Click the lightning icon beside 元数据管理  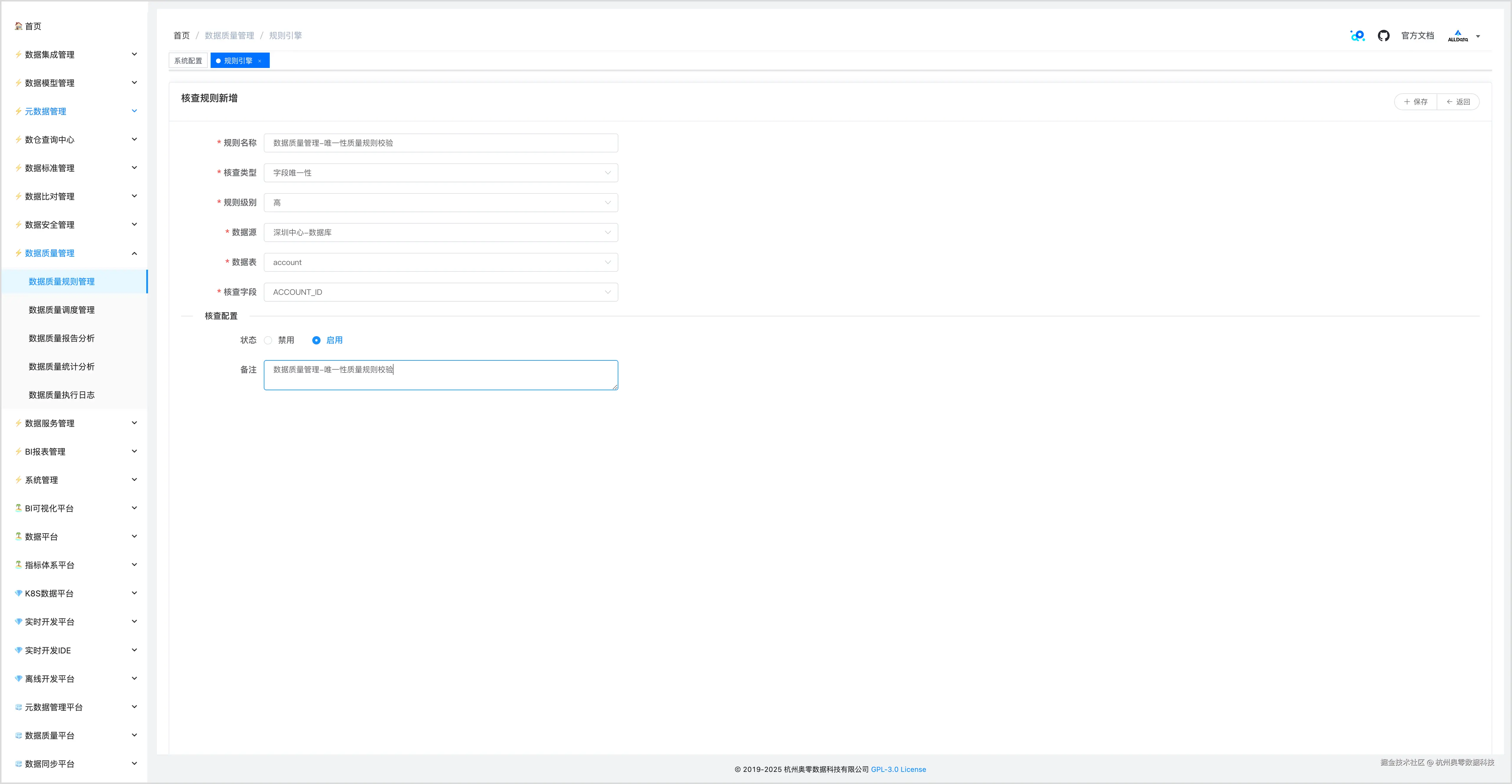coord(19,111)
